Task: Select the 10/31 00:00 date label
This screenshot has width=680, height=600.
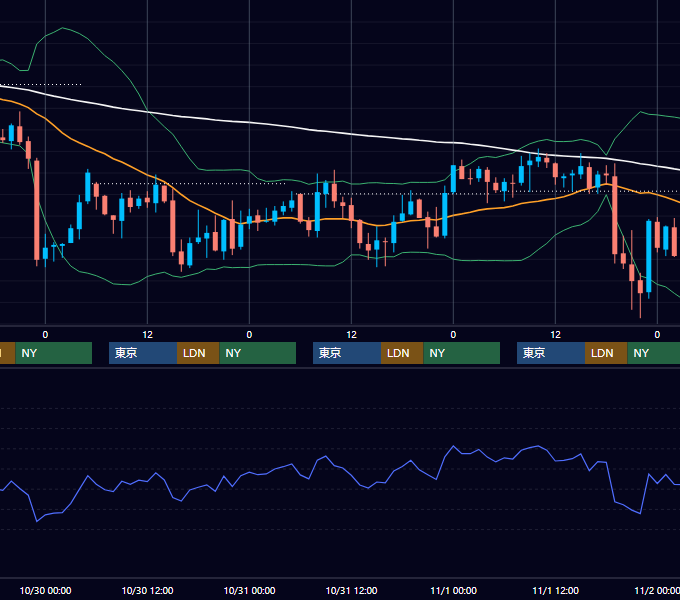Action: 249,590
